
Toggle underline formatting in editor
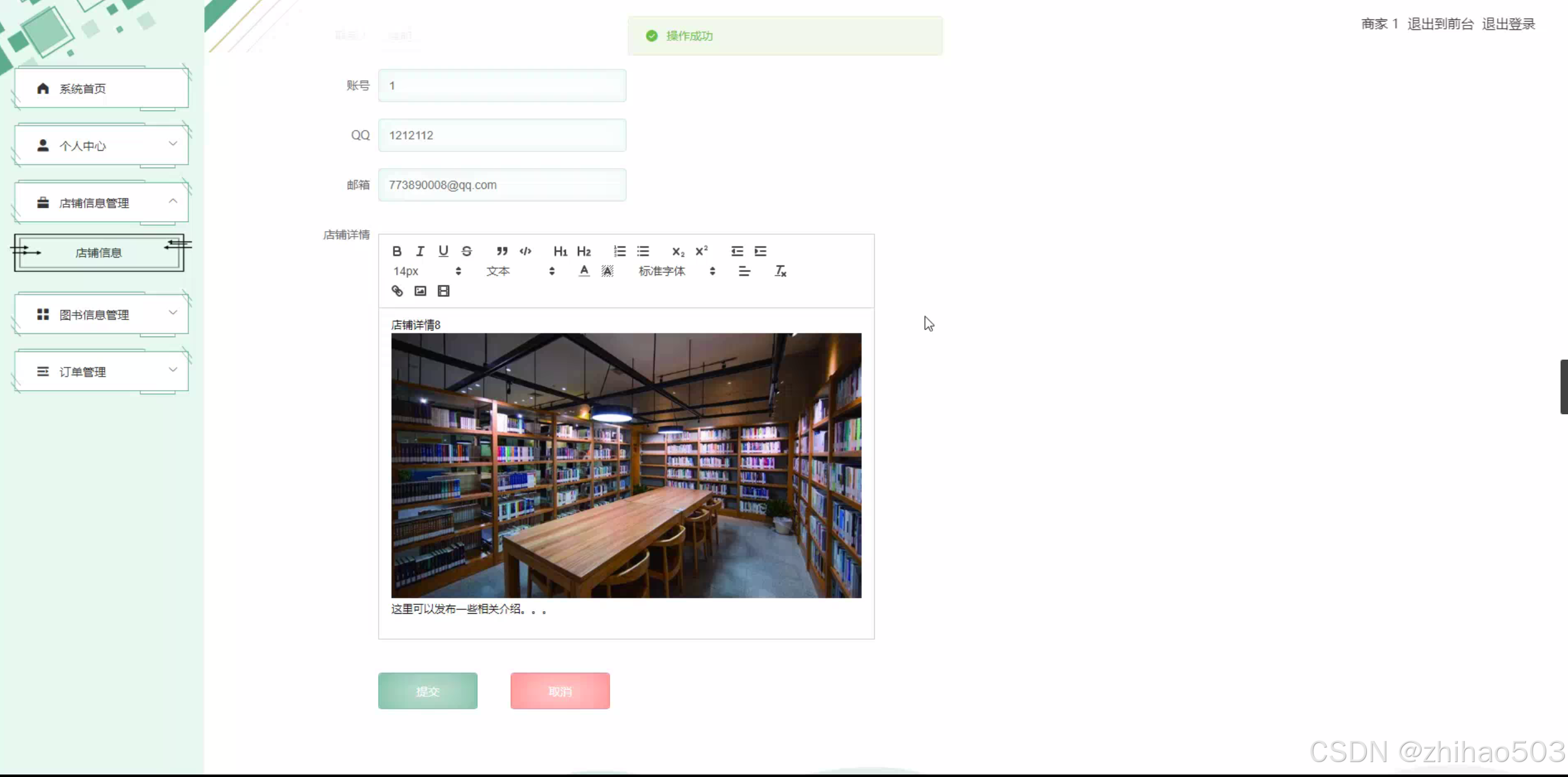coord(443,251)
